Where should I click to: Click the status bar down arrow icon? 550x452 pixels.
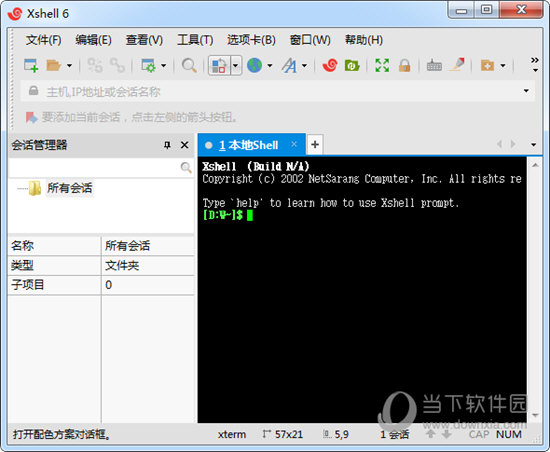pyautogui.click(x=446, y=434)
